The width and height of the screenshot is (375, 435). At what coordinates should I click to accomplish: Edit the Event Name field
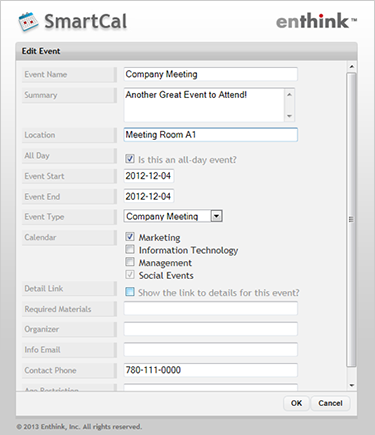pos(210,74)
